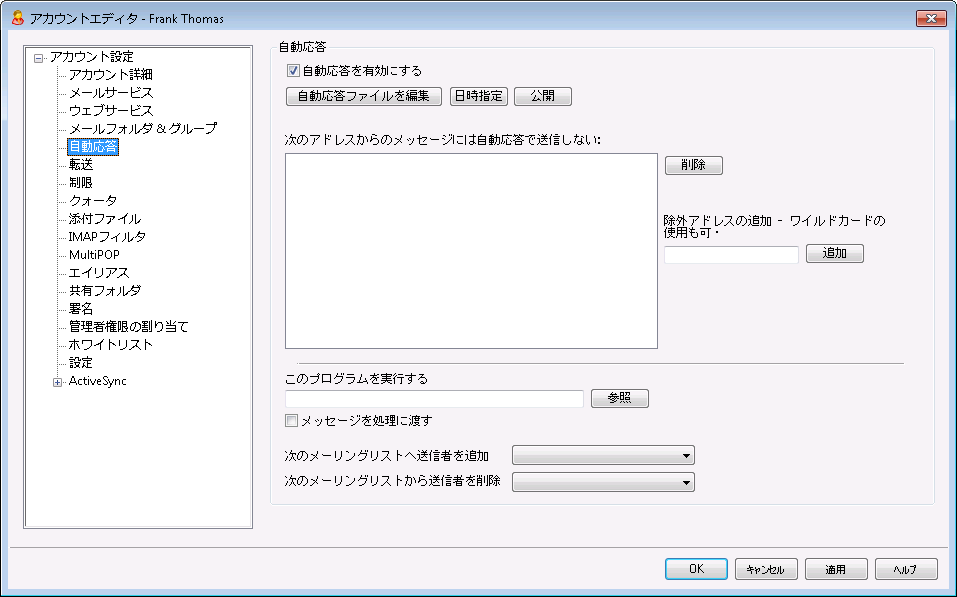This screenshot has width=957, height=597.
Task: Open the IMAPフィルタ settings page
Action: pyautogui.click(x=107, y=237)
